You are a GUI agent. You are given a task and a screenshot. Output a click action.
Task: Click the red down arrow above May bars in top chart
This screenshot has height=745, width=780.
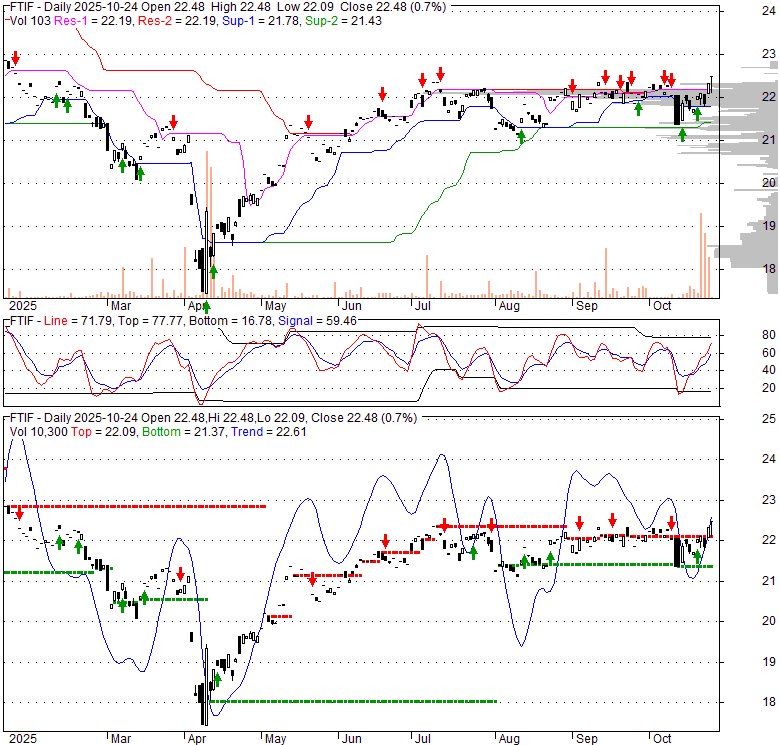tap(308, 122)
